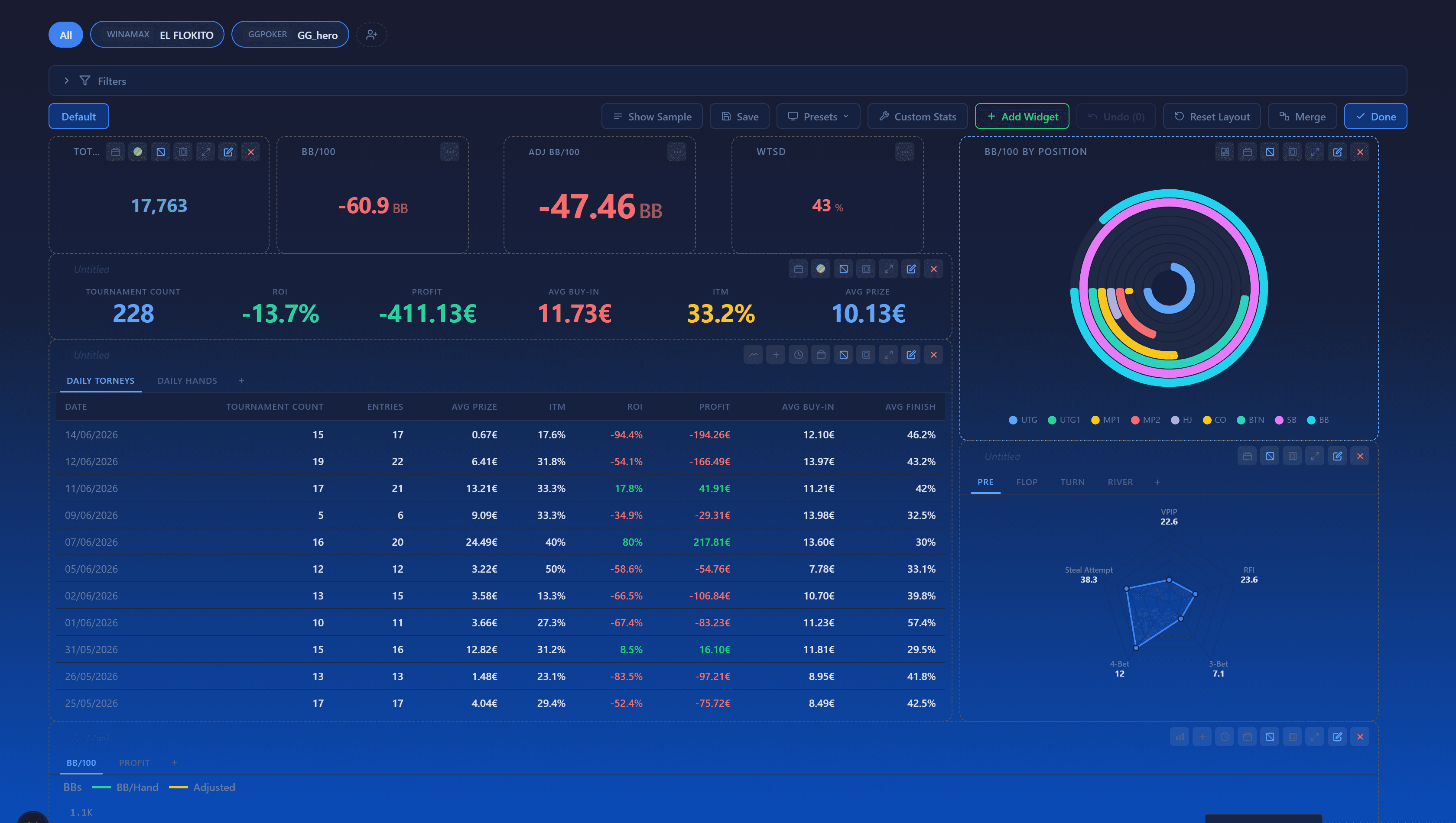This screenshot has width=1456, height=823.
Task: Switch bottom graph to the PROFIT tab
Action: tap(135, 763)
